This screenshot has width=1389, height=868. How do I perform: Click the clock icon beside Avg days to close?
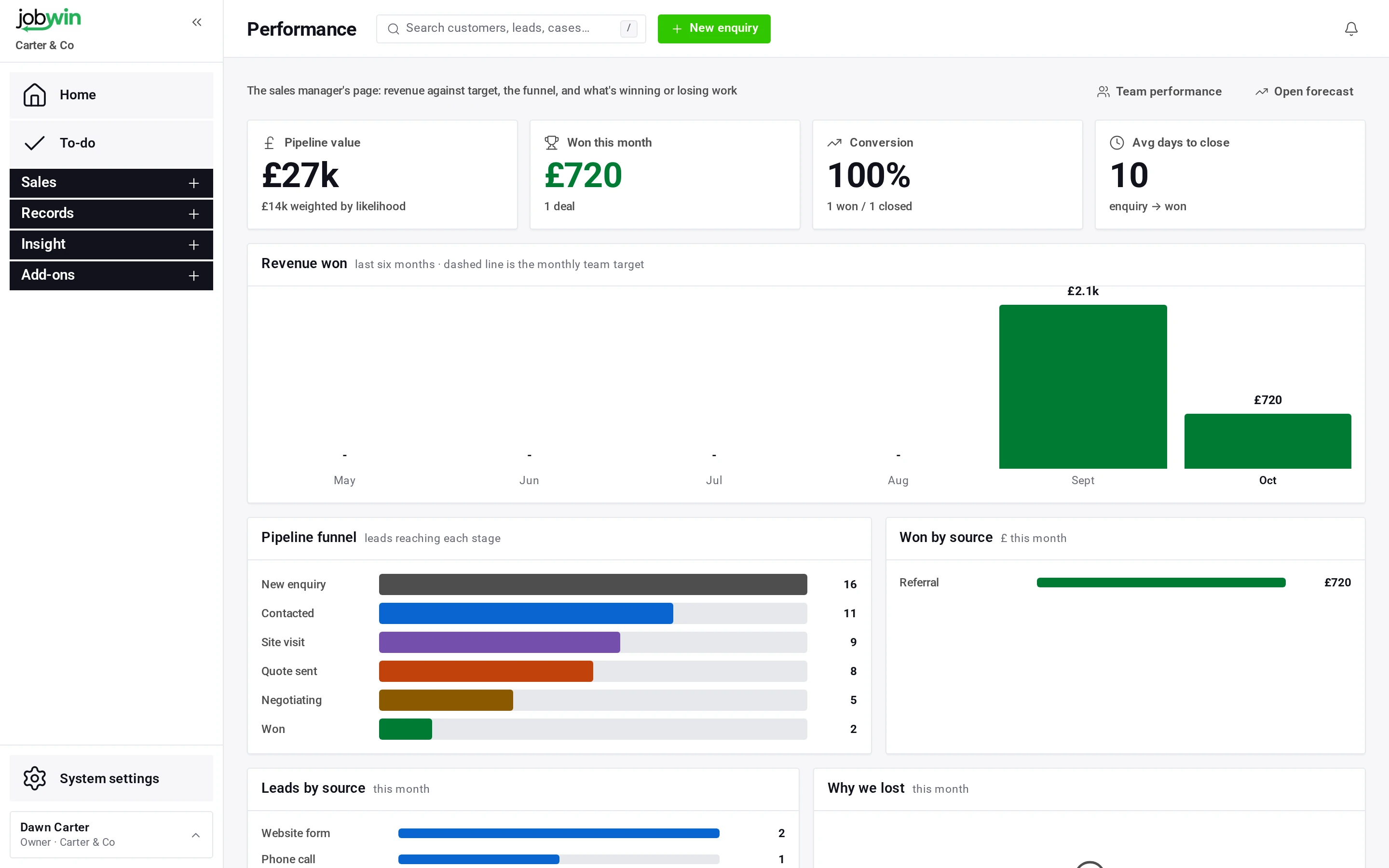[x=1117, y=142]
